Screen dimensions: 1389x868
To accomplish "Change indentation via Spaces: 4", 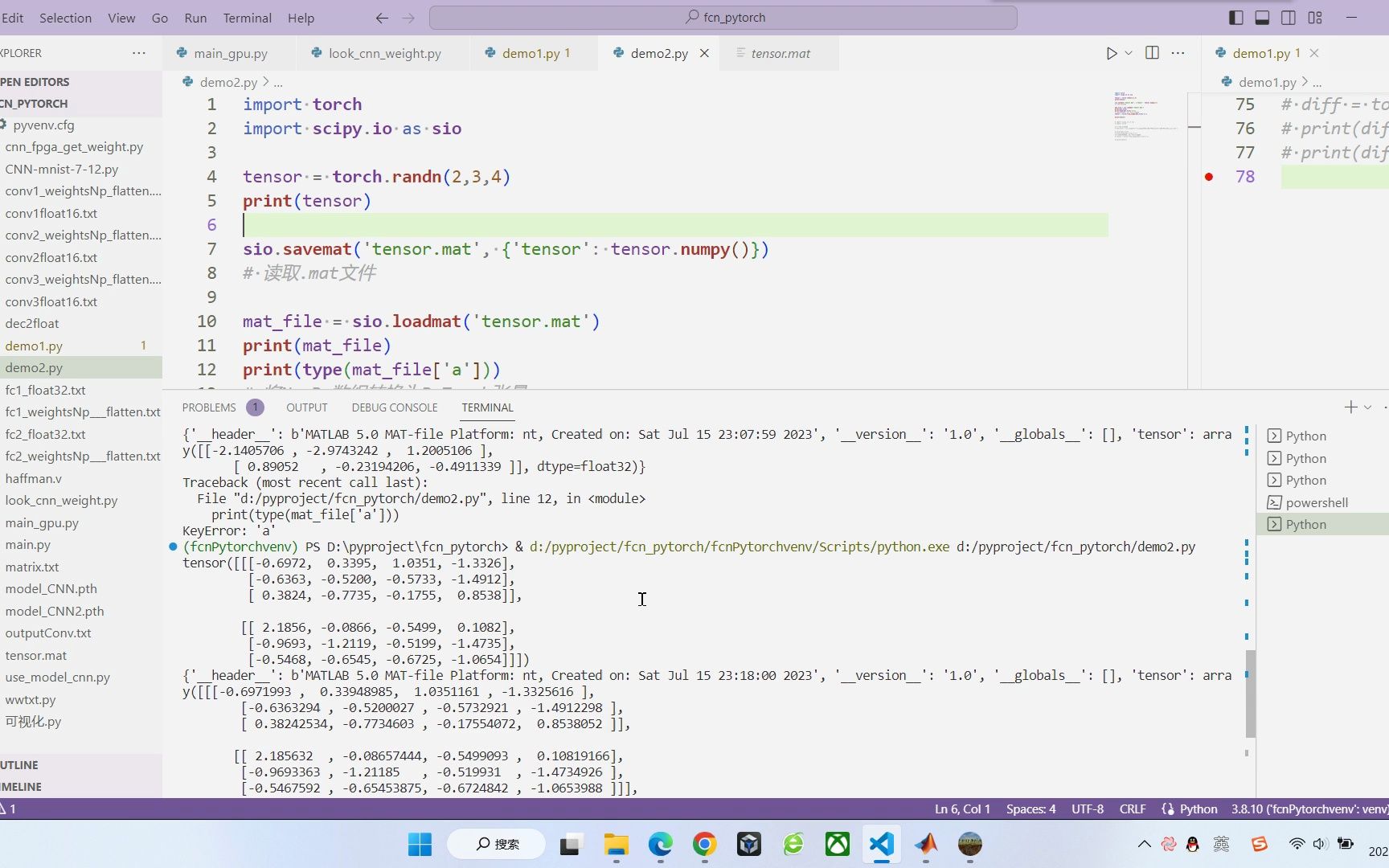I will pos(1031,809).
